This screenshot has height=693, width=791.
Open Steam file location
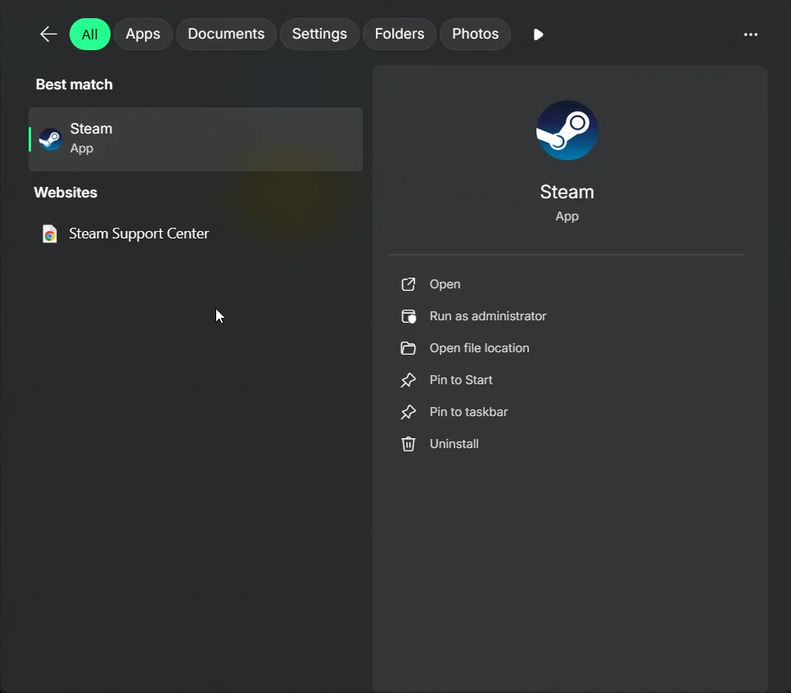point(479,348)
